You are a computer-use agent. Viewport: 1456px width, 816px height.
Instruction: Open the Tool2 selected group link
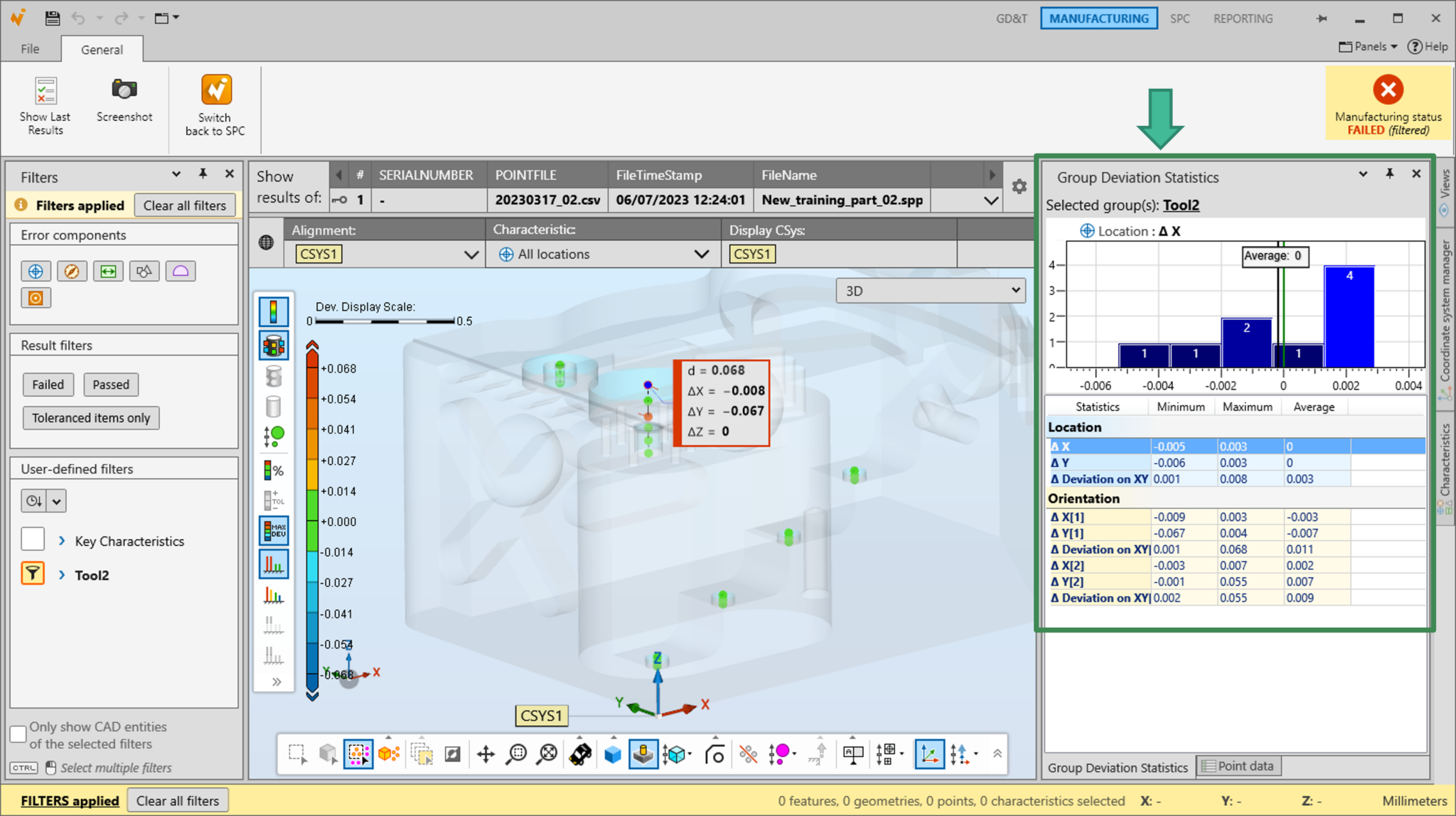(x=1182, y=205)
